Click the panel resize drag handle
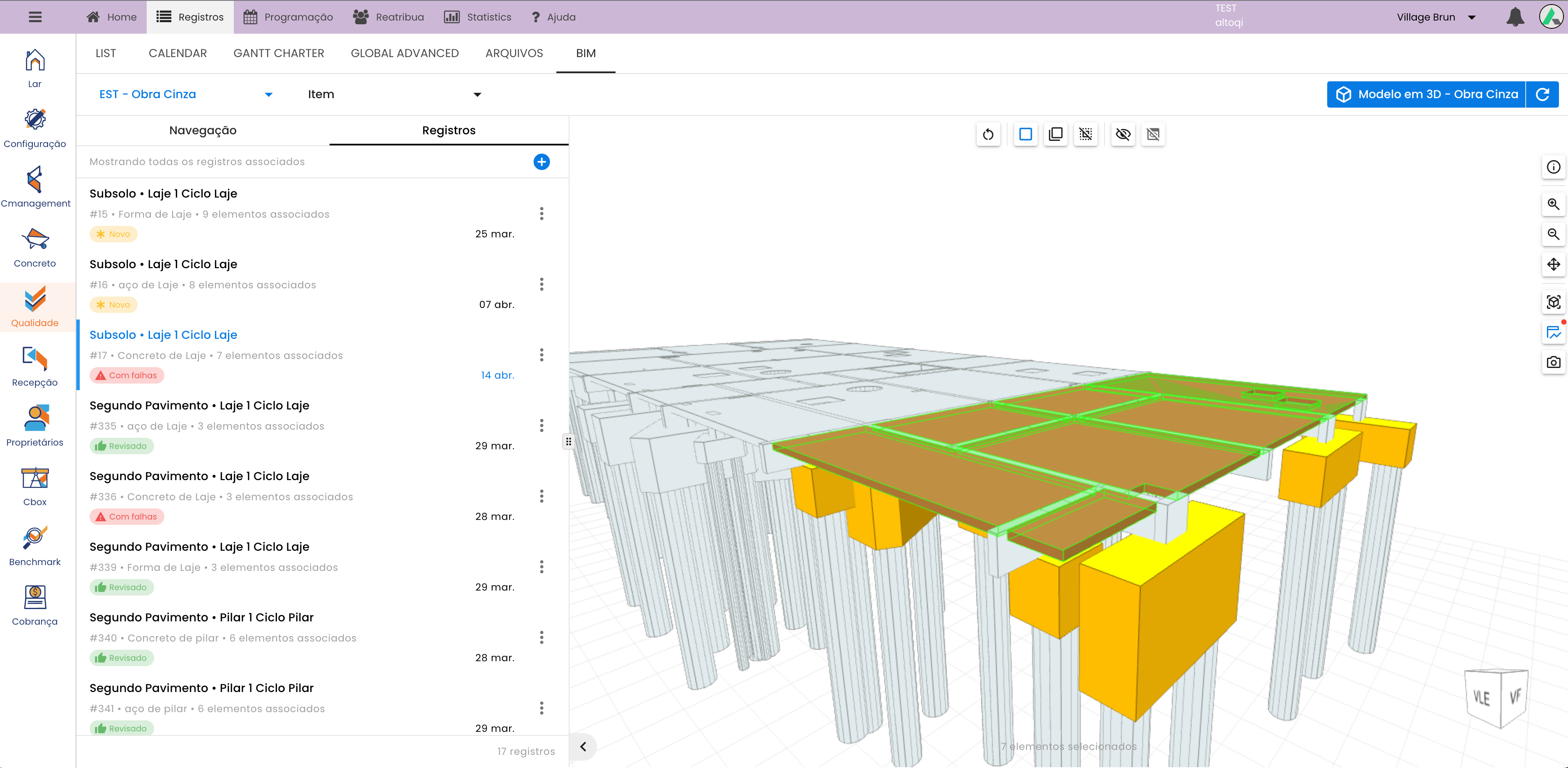 (568, 442)
